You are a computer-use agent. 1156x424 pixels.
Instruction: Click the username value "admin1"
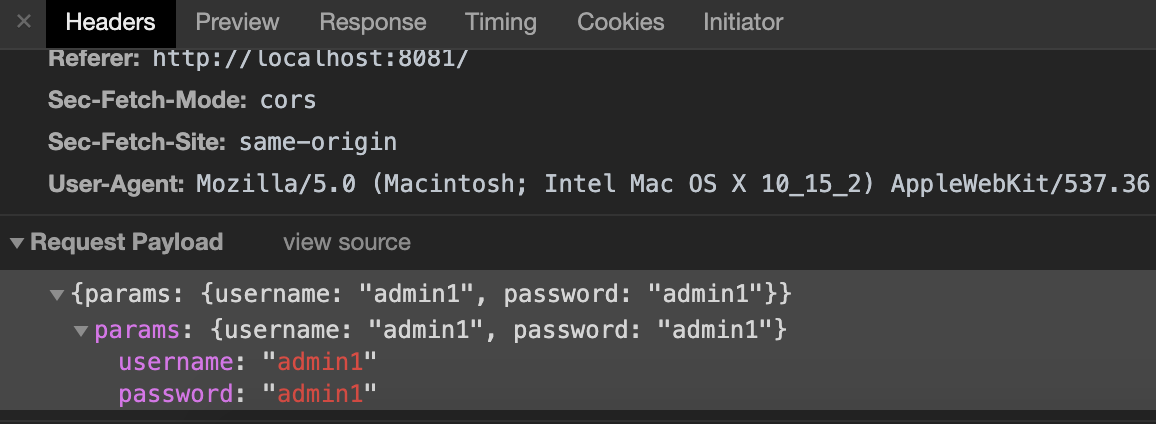pos(319,361)
